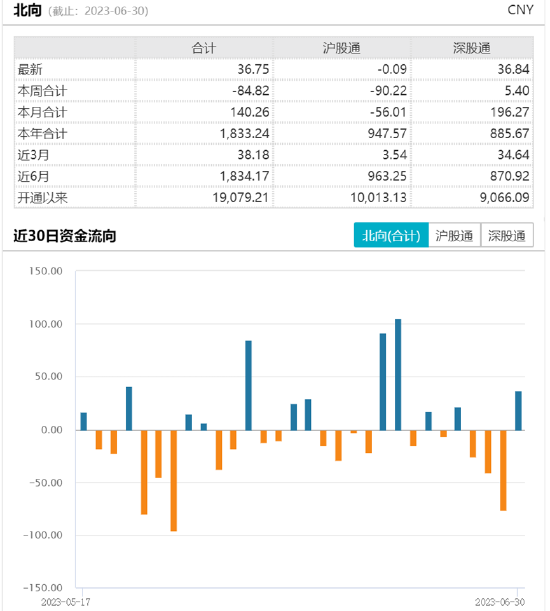
Task: Click the -100.00 y-axis label
Action: pyautogui.click(x=42, y=535)
